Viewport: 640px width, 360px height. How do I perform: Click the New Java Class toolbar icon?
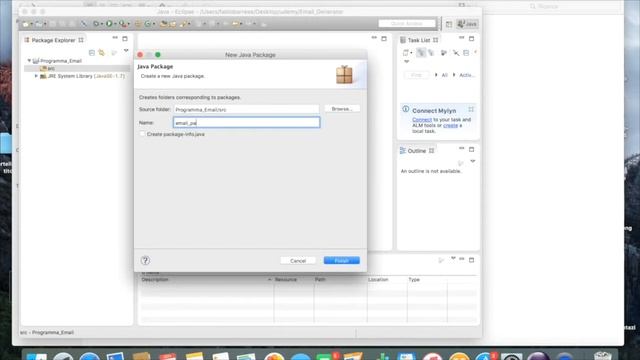[x=148, y=24]
